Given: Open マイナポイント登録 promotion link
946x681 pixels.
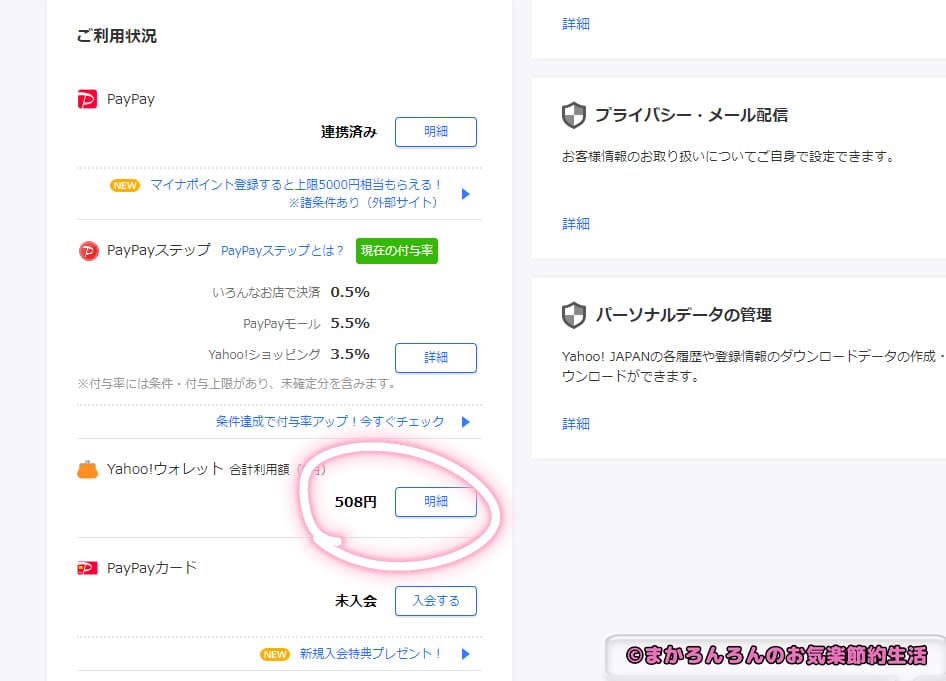Looking at the screenshot, I should click(x=296, y=193).
